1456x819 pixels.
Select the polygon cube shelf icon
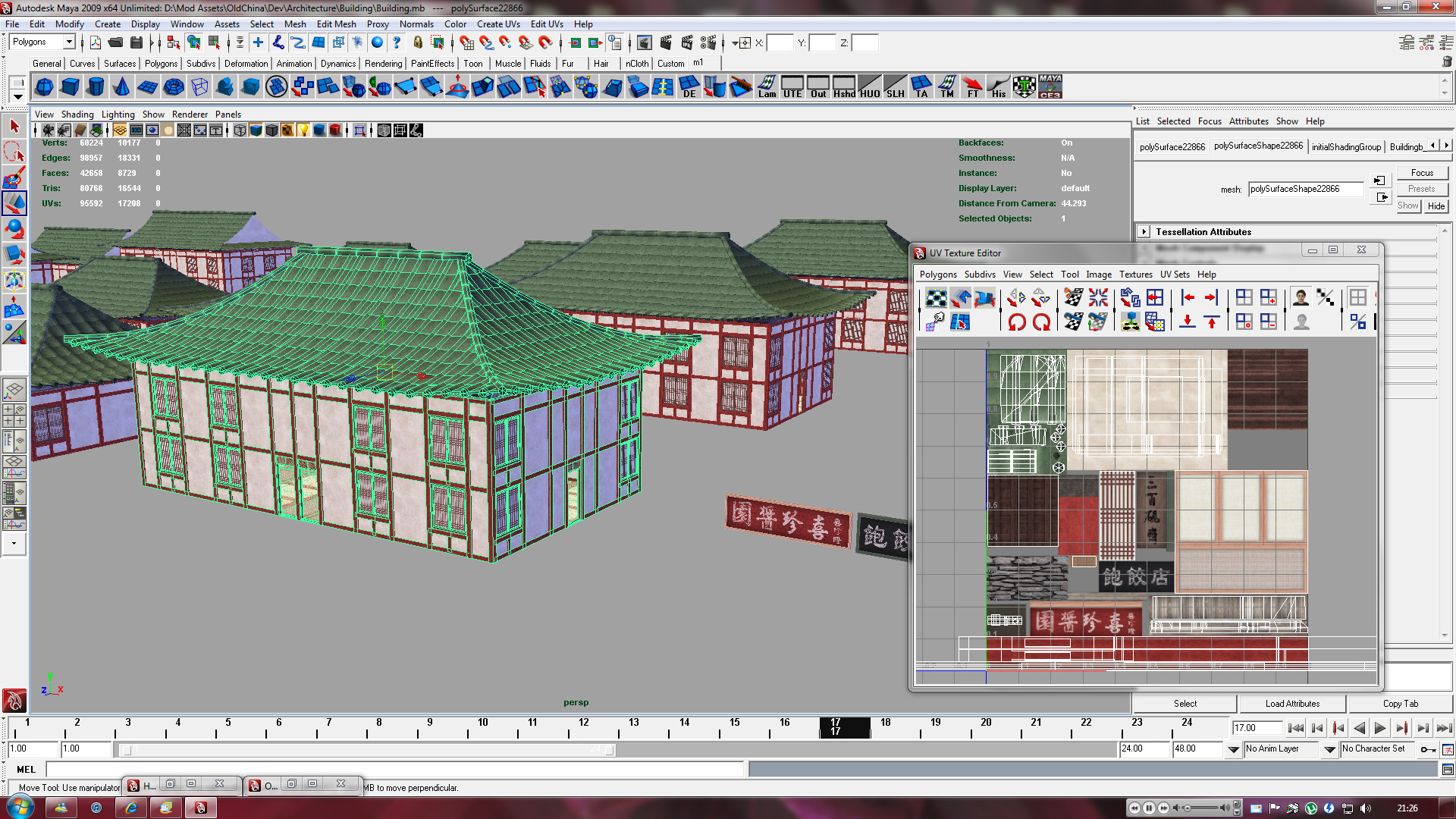click(70, 87)
